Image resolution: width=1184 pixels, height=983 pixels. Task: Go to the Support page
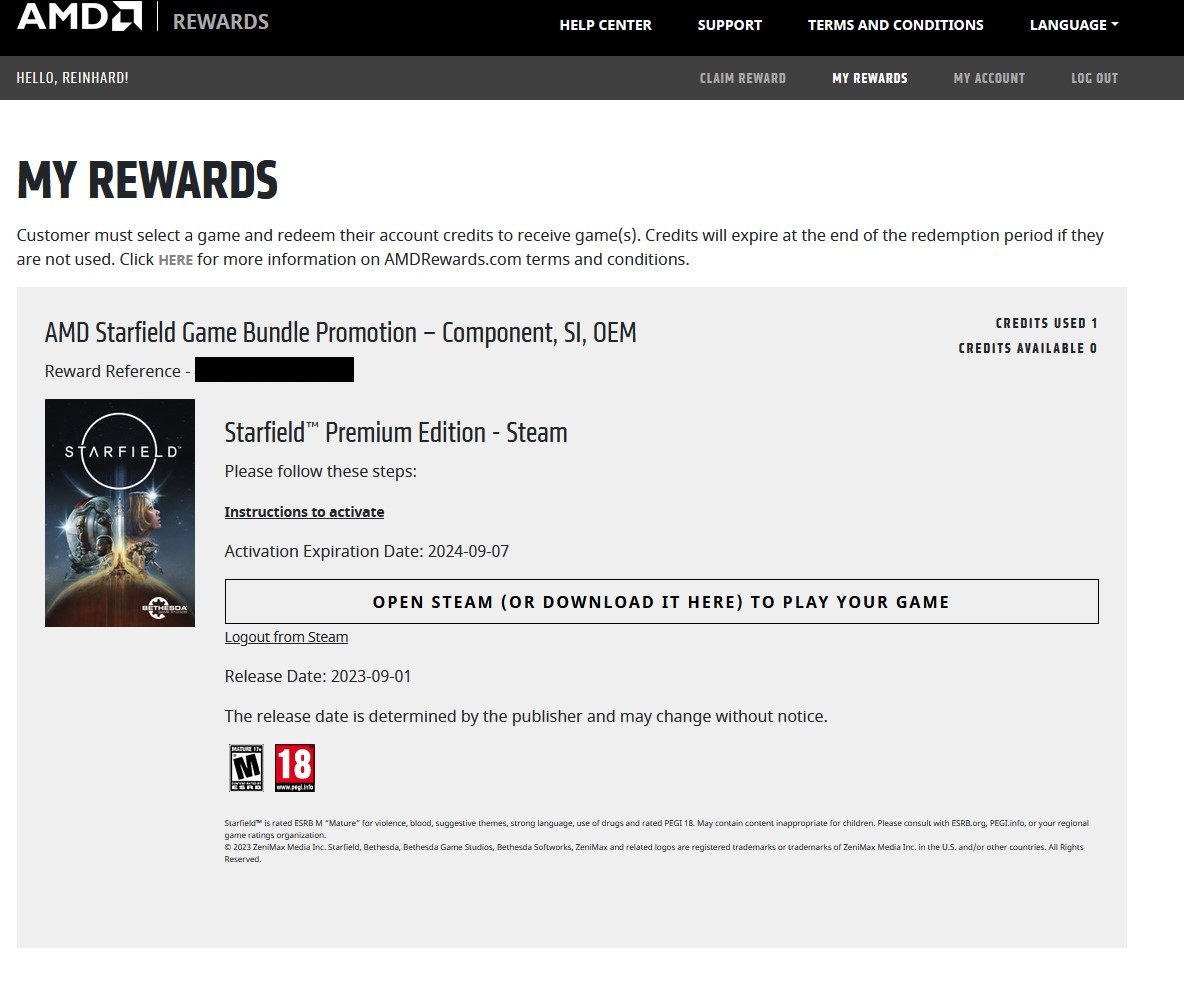(729, 25)
